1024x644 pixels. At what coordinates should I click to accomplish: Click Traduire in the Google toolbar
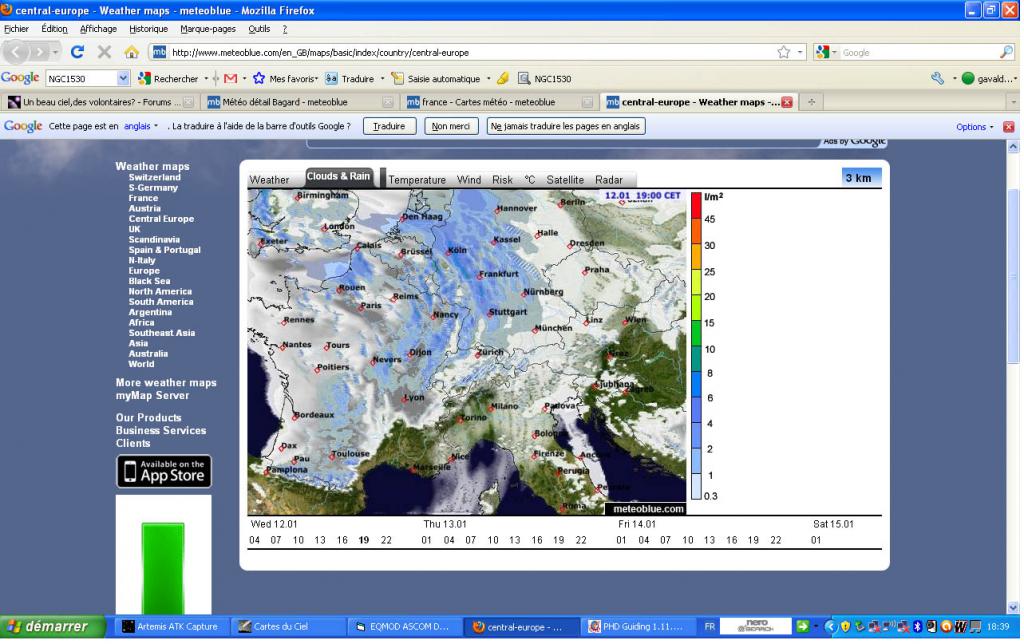pyautogui.click(x=350, y=78)
